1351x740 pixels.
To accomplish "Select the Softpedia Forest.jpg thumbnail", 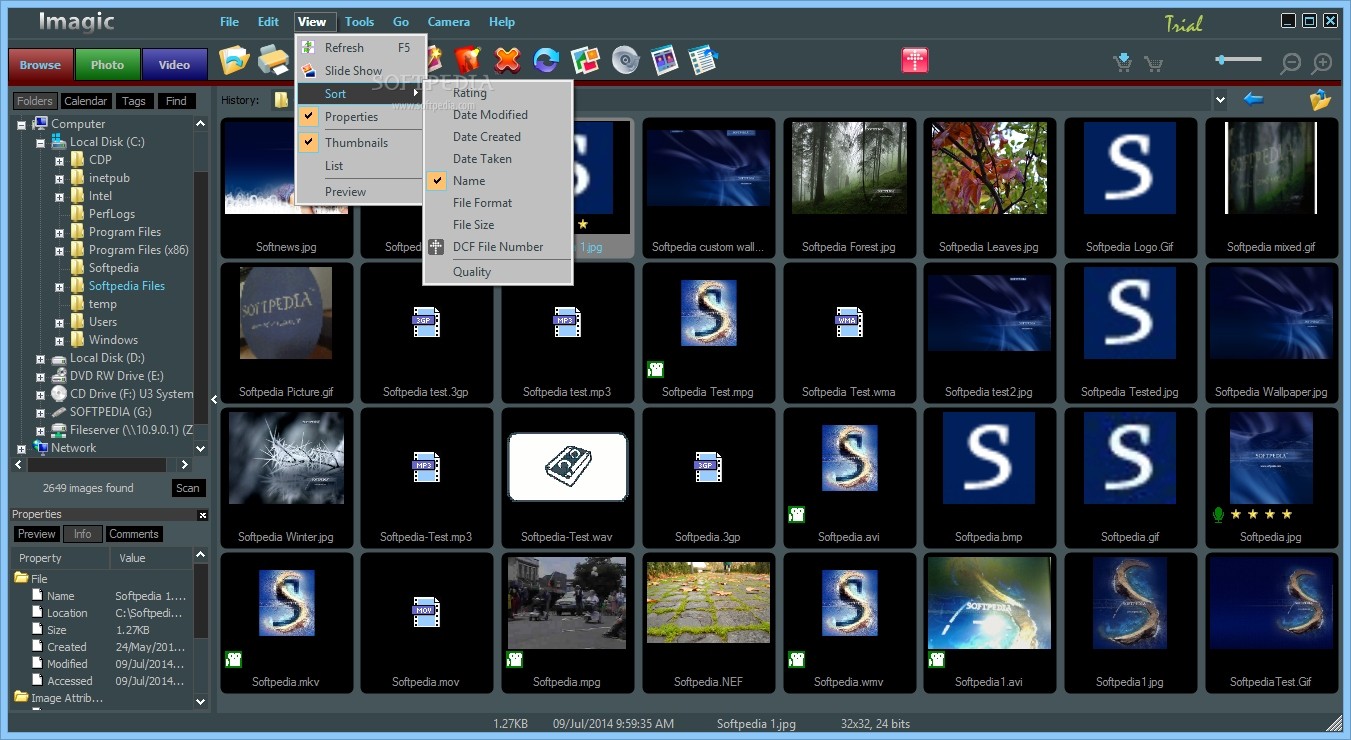I will click(x=849, y=188).
